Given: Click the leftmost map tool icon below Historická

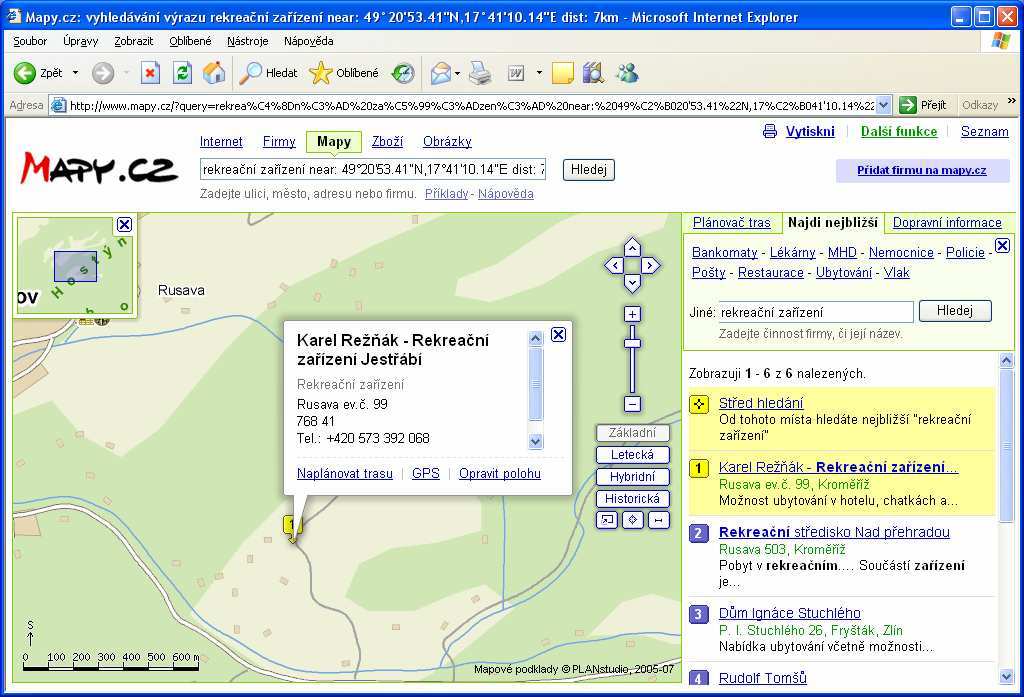Looking at the screenshot, I should click(x=607, y=520).
